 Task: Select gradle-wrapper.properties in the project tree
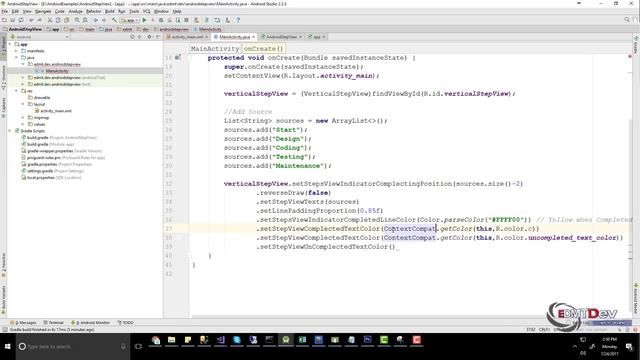click(50, 151)
